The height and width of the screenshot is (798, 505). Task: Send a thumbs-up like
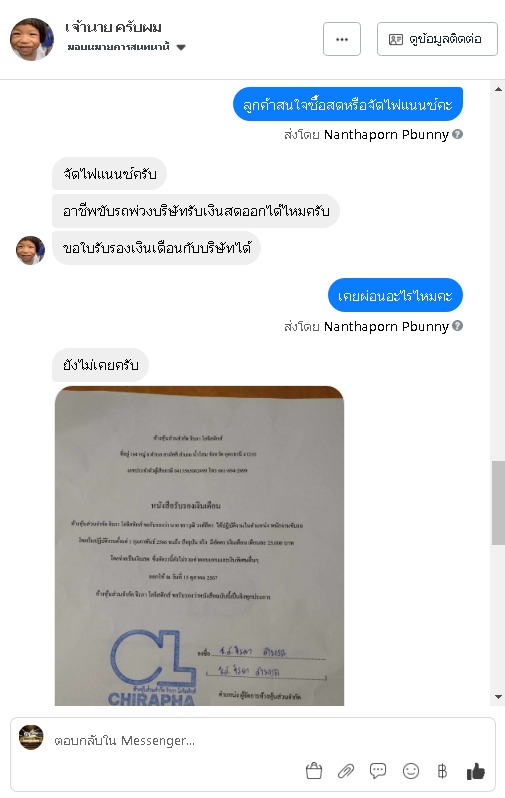tap(475, 771)
